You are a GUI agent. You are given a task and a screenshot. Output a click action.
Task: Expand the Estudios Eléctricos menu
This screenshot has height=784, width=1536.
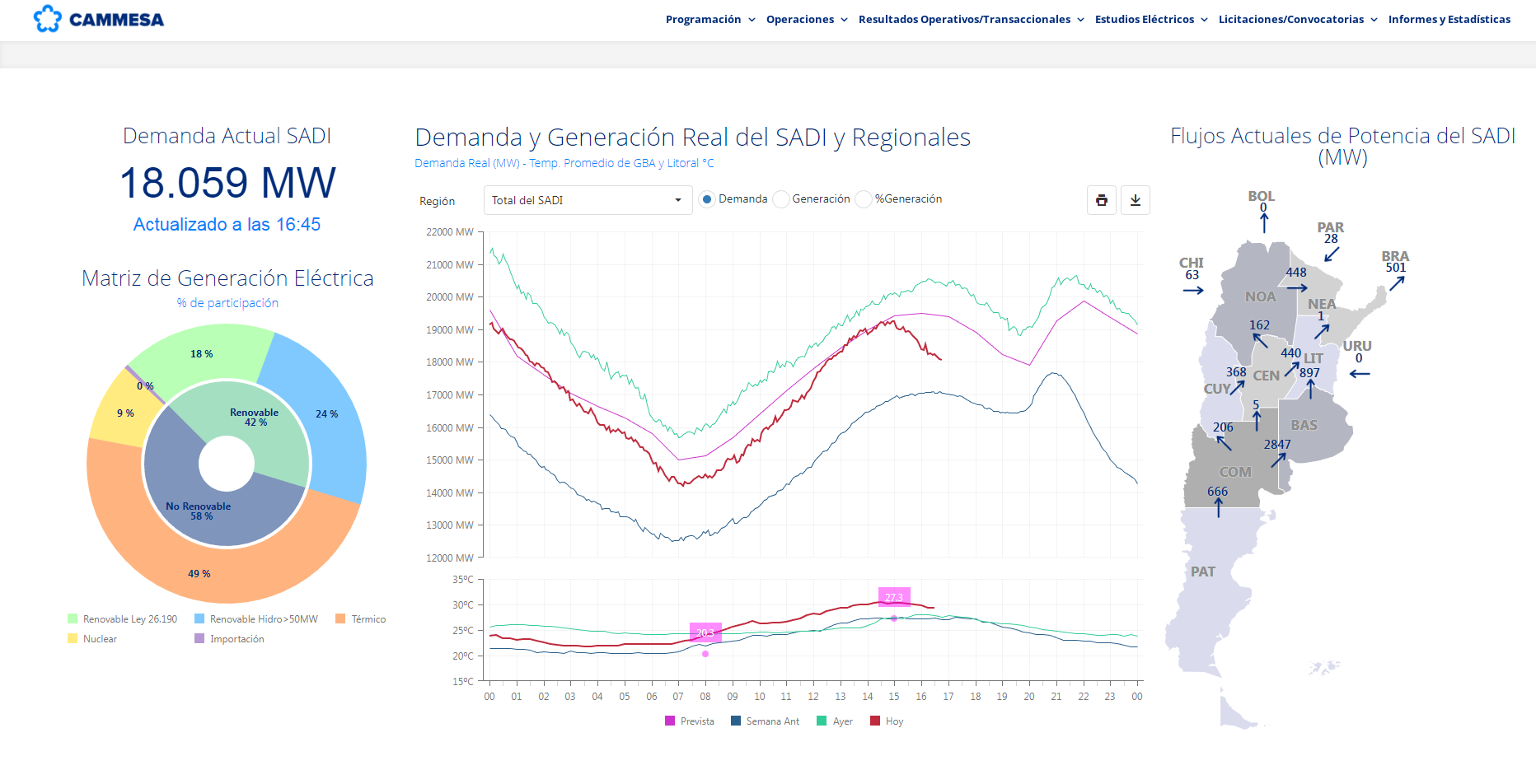click(x=1150, y=19)
